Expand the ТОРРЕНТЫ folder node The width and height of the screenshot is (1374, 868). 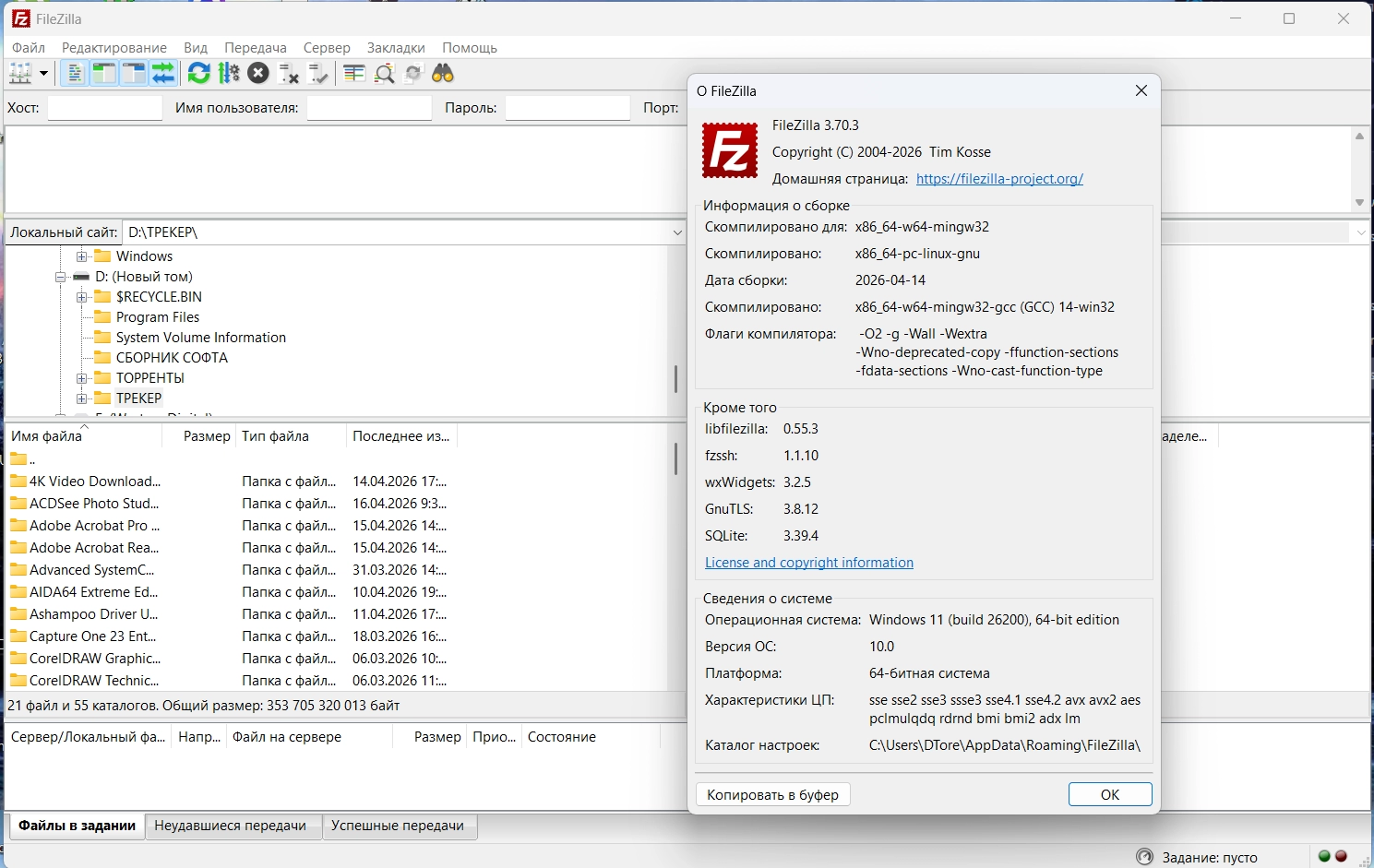pos(81,378)
